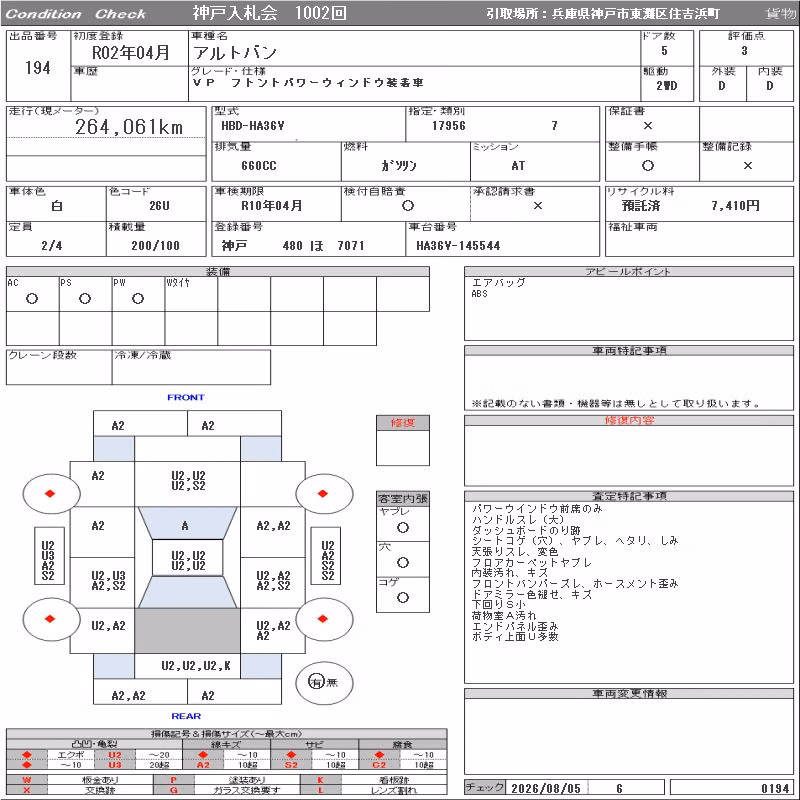Click the ヤブレ circle in 客室内張
Image resolution: width=800 pixels, height=800 pixels.
coord(403,528)
